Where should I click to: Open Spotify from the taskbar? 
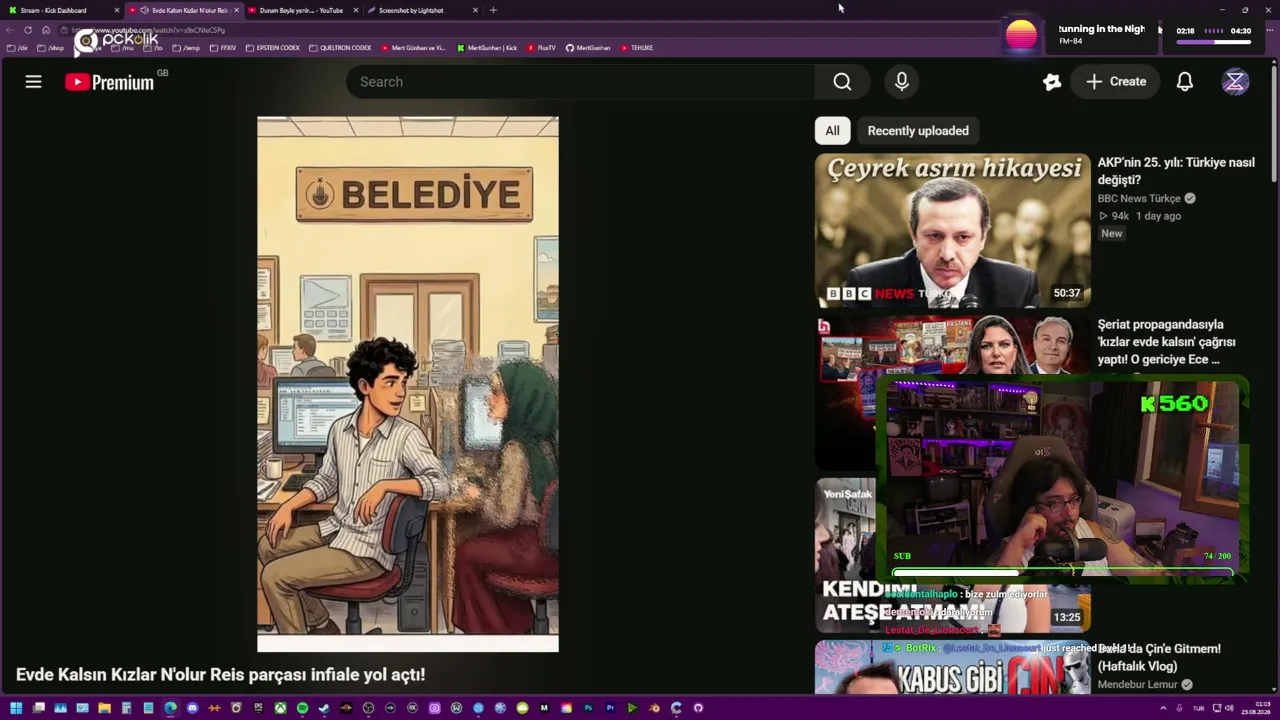tap(302, 708)
